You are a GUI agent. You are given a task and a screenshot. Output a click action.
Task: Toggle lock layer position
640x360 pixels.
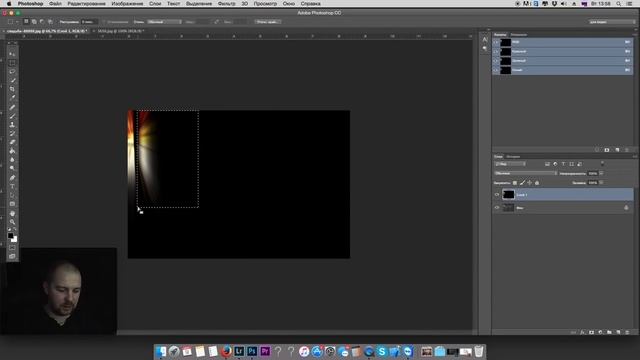(529, 183)
